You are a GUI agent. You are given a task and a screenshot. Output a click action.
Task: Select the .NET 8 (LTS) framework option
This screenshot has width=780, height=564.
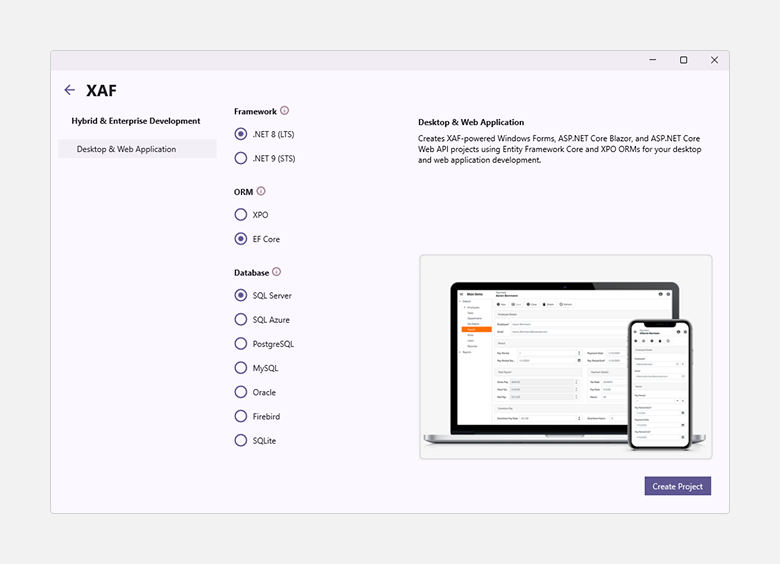tap(240, 134)
